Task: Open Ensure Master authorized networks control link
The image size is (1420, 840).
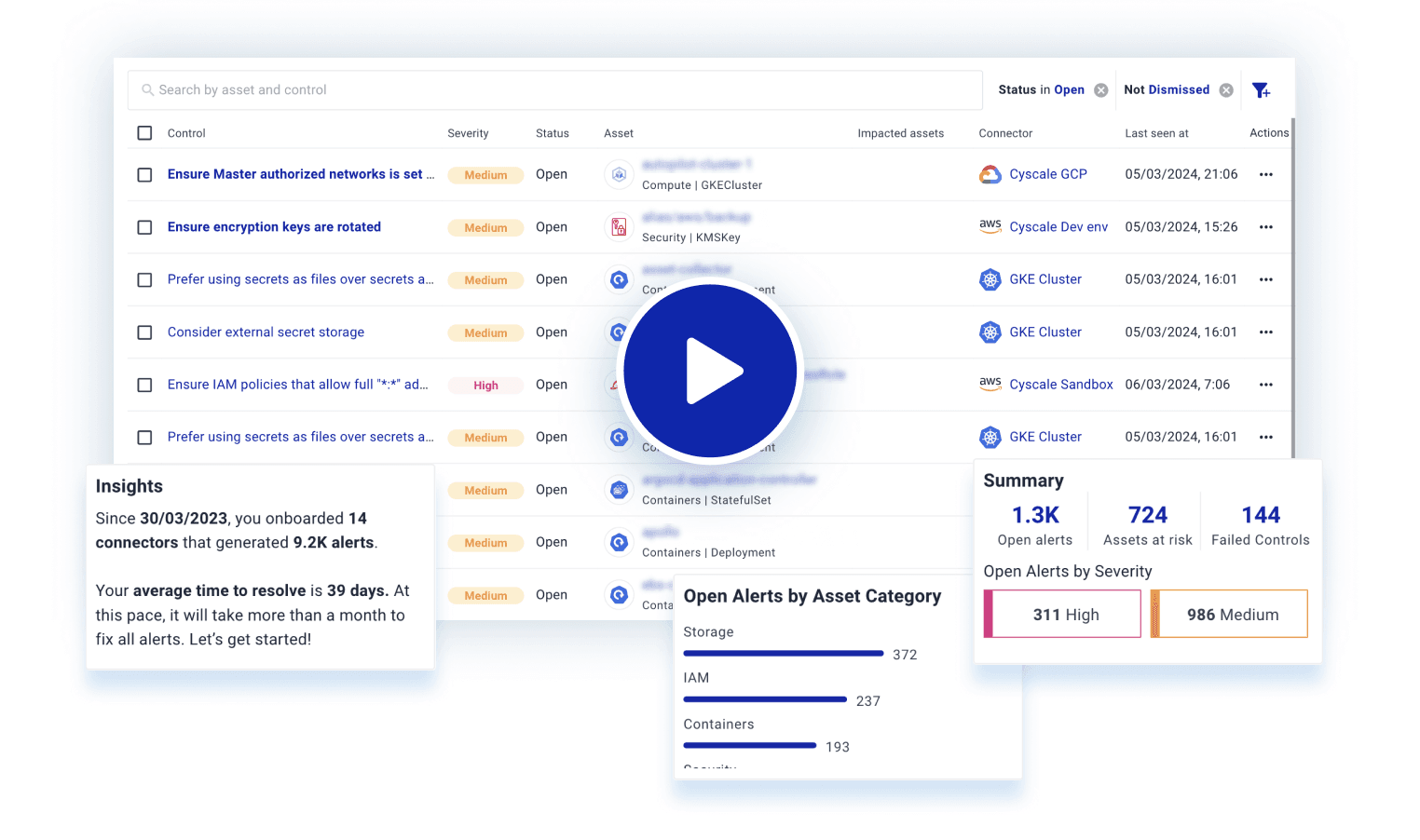Action: pyautogui.click(x=300, y=174)
